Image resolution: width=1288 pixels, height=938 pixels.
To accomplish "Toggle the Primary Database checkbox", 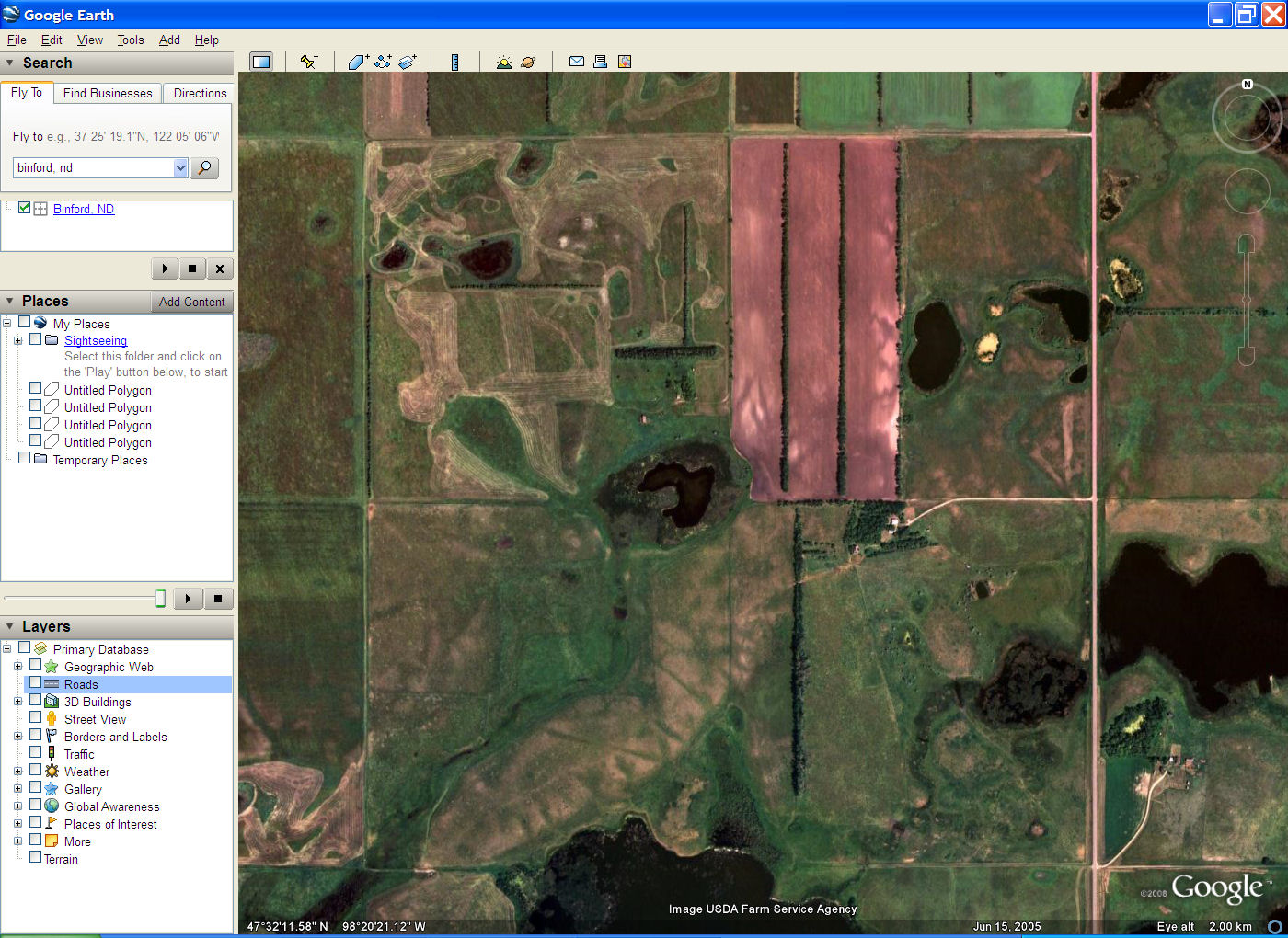I will [x=25, y=647].
